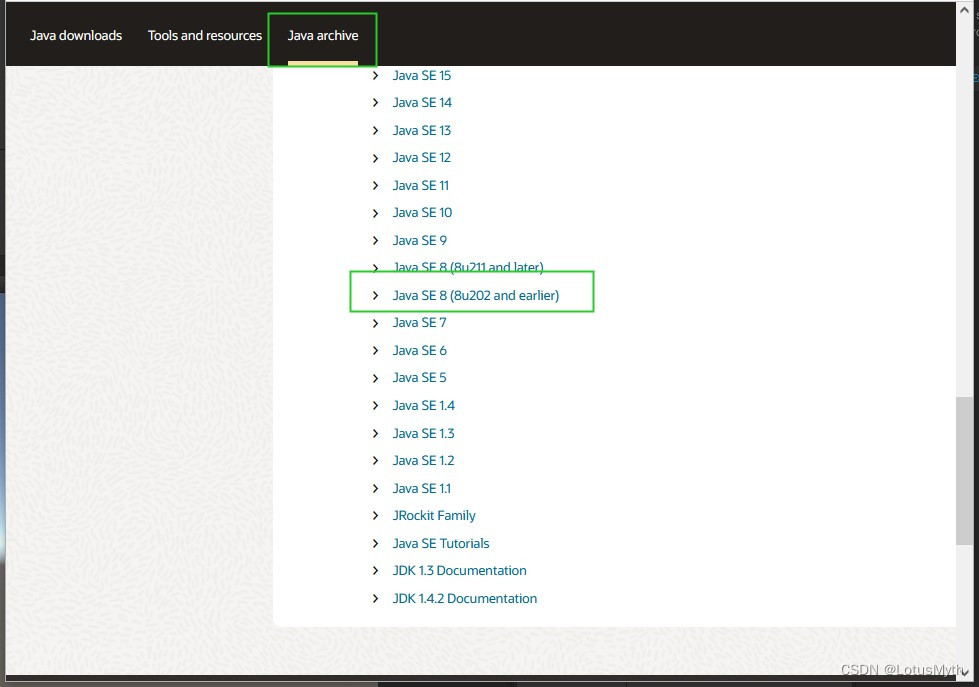
Task: Open the Java SE 6 archive link
Action: pyautogui.click(x=420, y=350)
